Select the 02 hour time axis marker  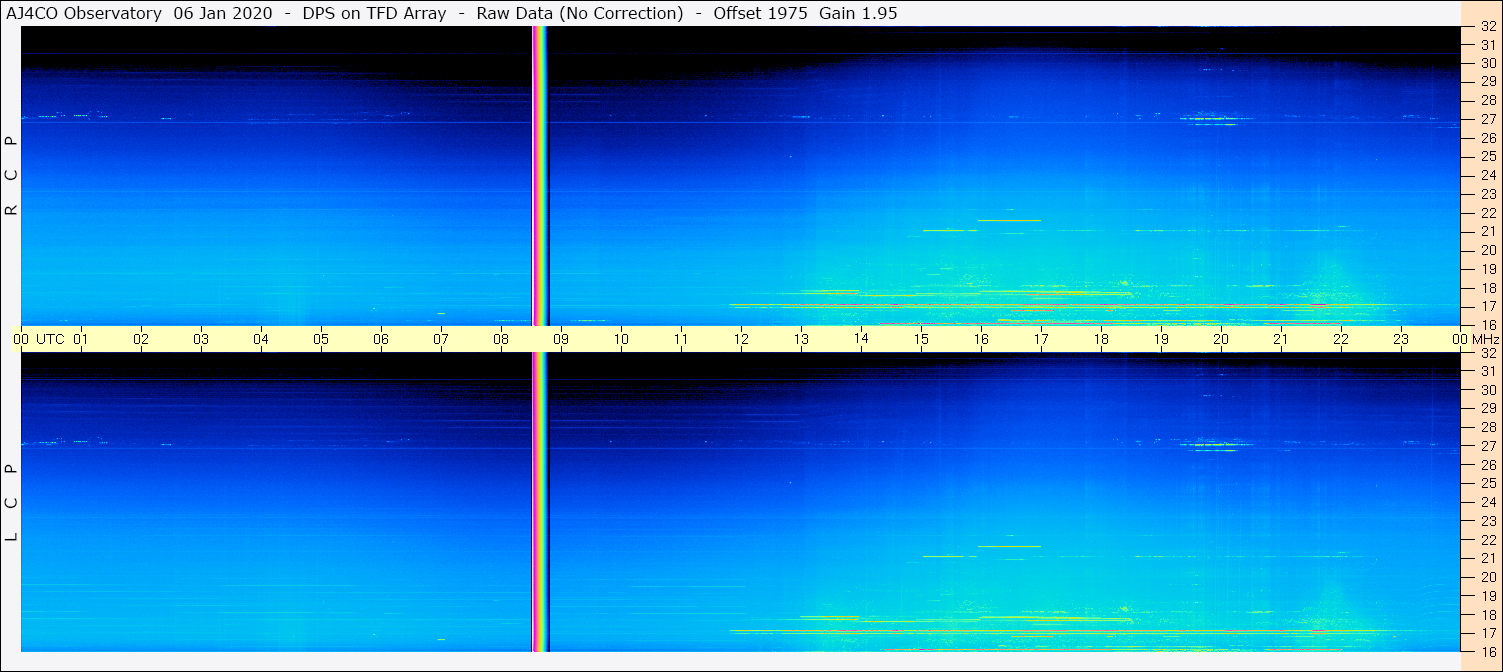tap(141, 339)
